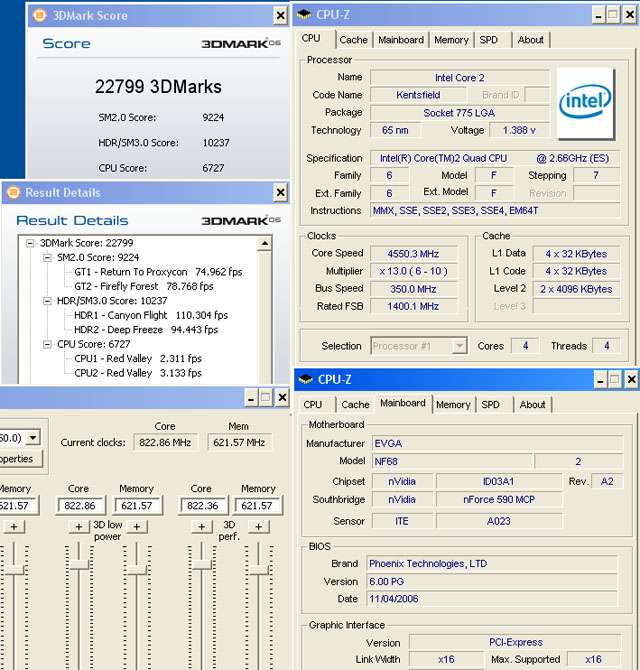The width and height of the screenshot is (640, 670).
Task: Select CPU1 - Red Valley 2.311 fps row
Action: coord(138,359)
